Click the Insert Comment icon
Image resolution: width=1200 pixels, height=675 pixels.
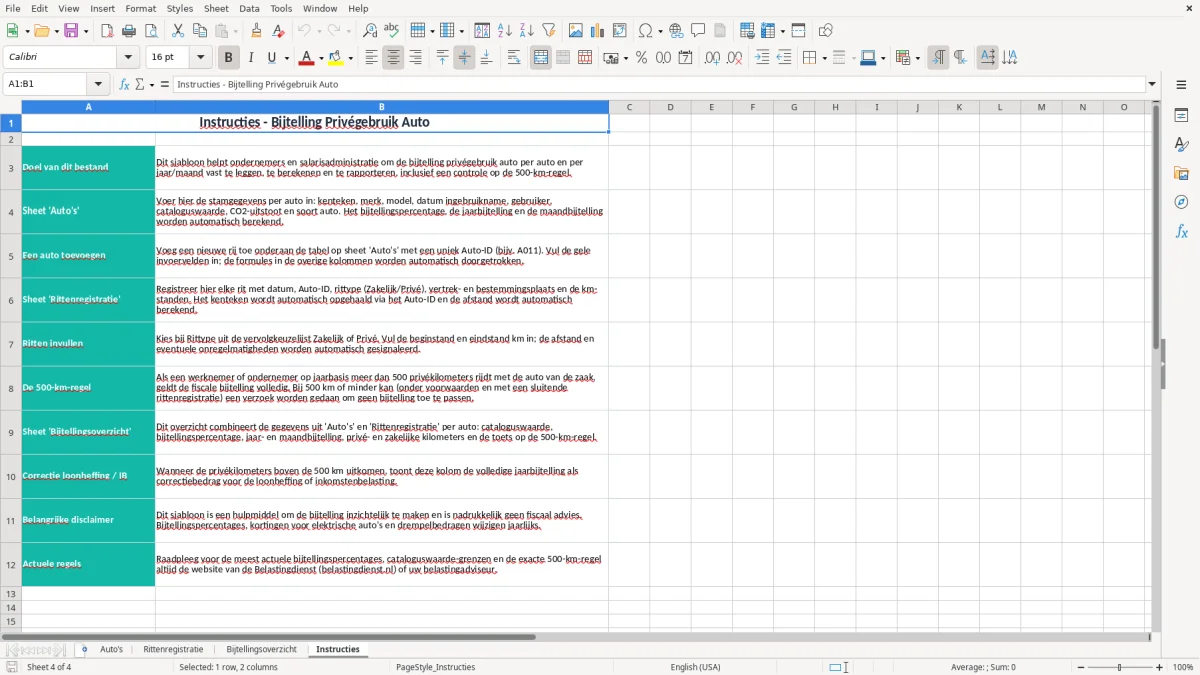698,31
